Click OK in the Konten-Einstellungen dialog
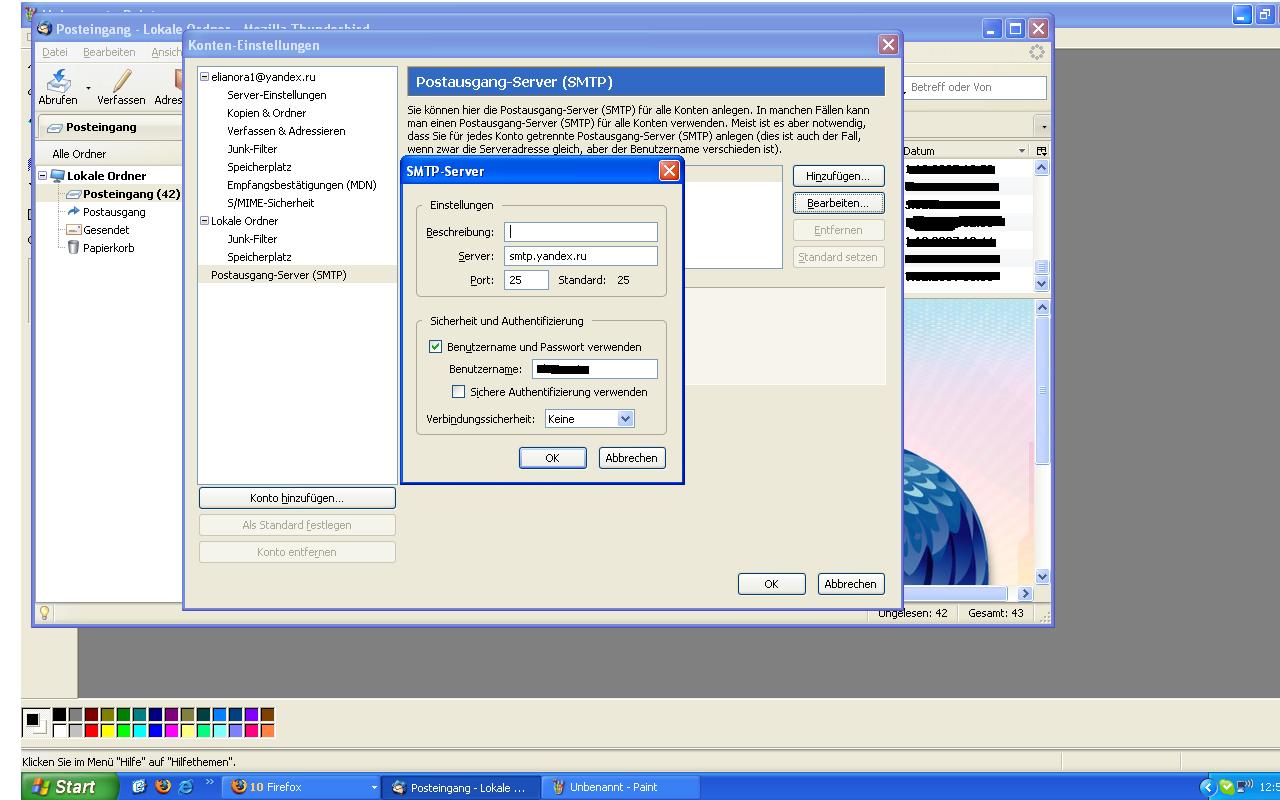 [x=771, y=584]
